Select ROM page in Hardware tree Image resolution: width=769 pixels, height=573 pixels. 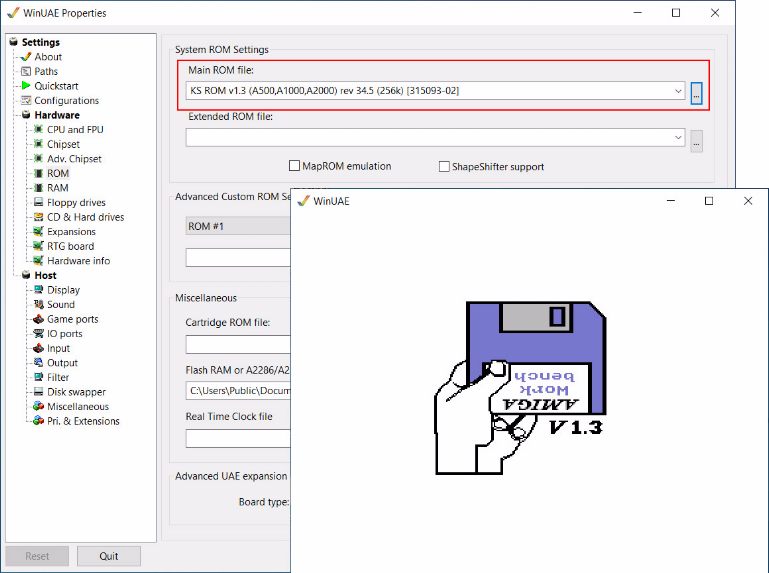(x=58, y=173)
